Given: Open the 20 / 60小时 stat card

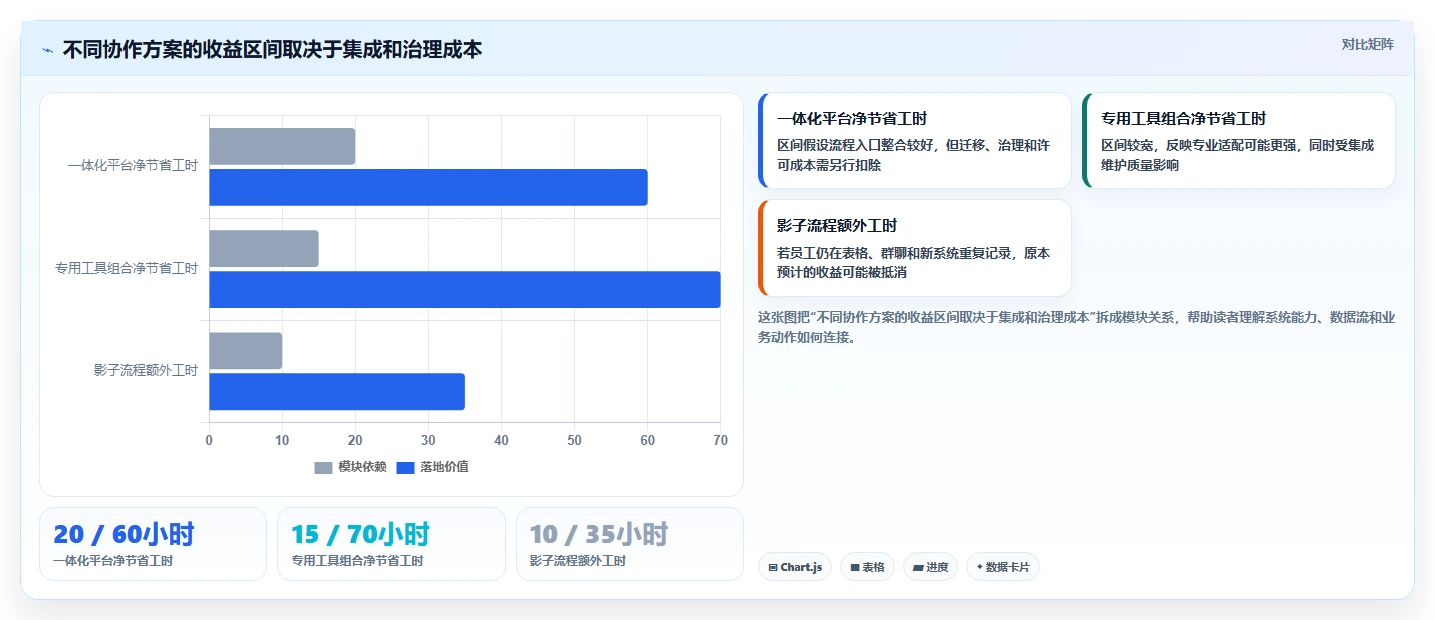Looking at the screenshot, I should tap(153, 544).
